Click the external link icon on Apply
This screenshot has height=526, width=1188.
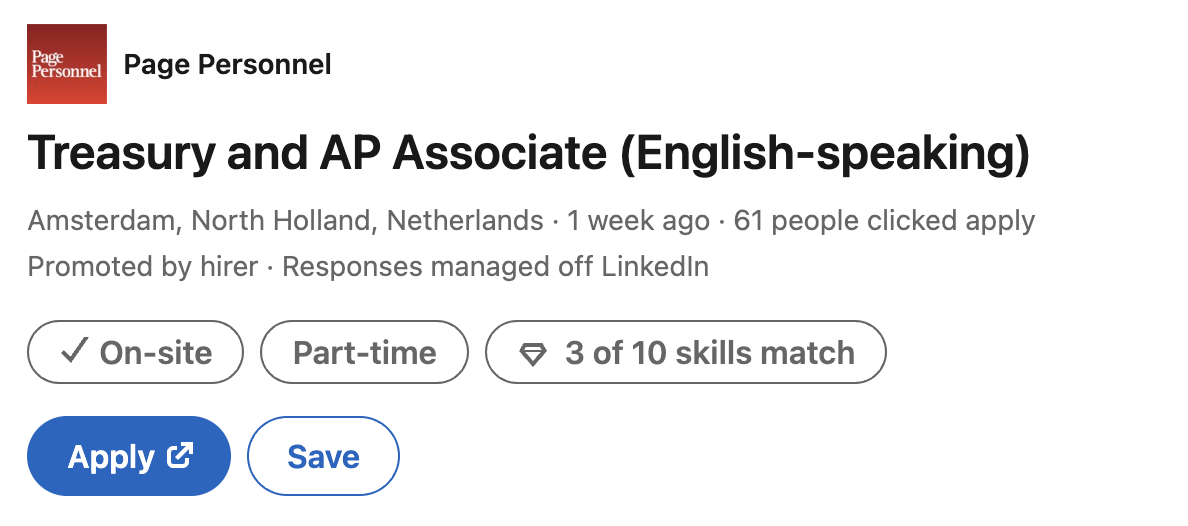(180, 455)
